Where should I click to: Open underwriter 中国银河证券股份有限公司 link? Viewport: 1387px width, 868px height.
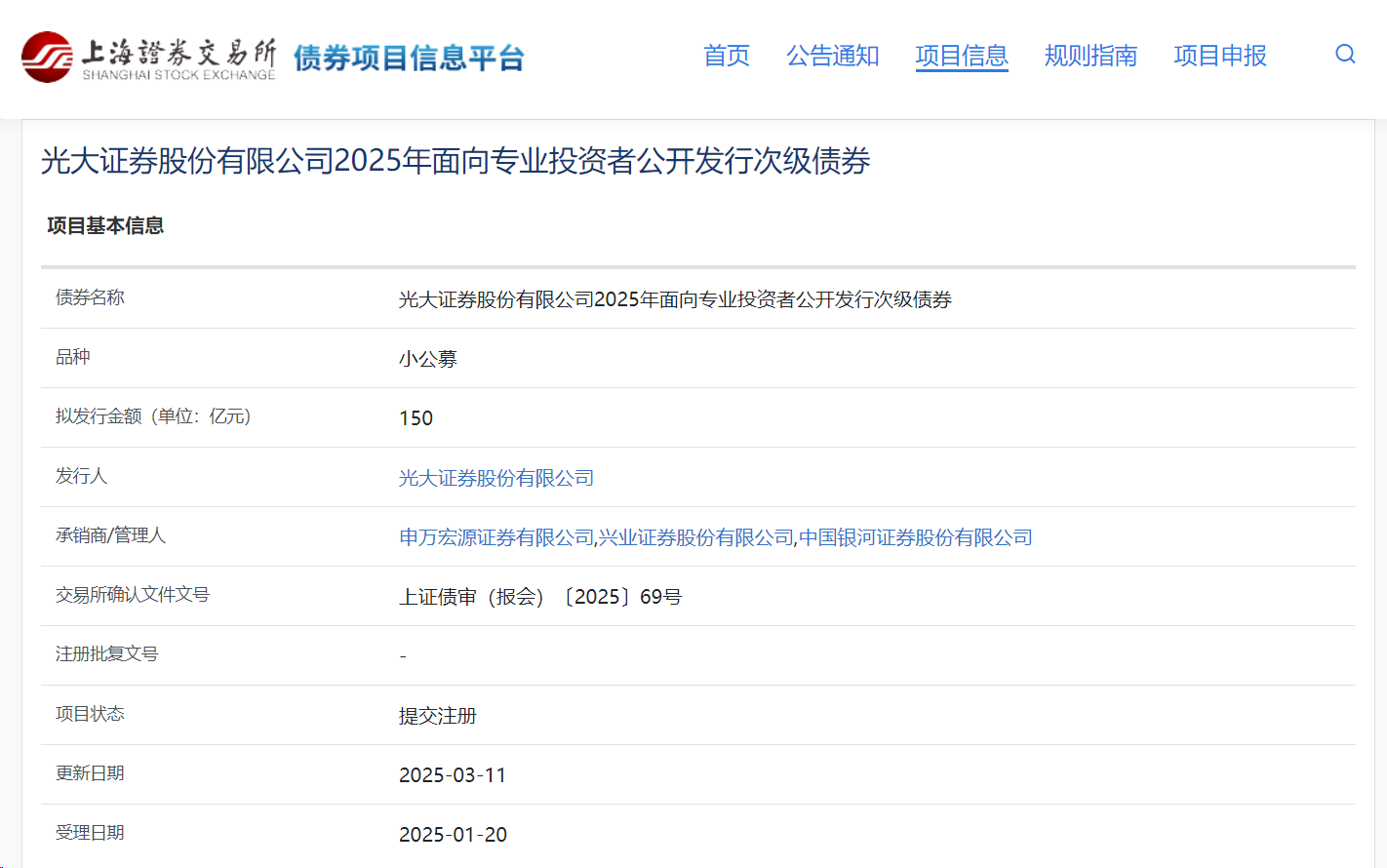(x=916, y=537)
